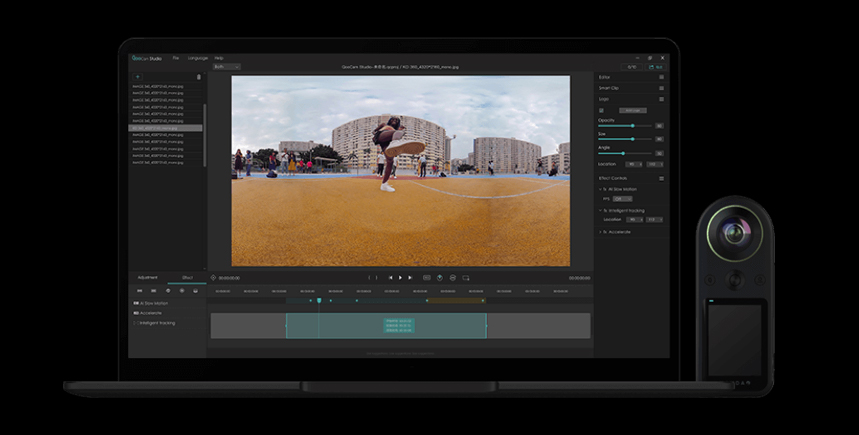Play the video preview
859x435 pixels.
point(400,278)
